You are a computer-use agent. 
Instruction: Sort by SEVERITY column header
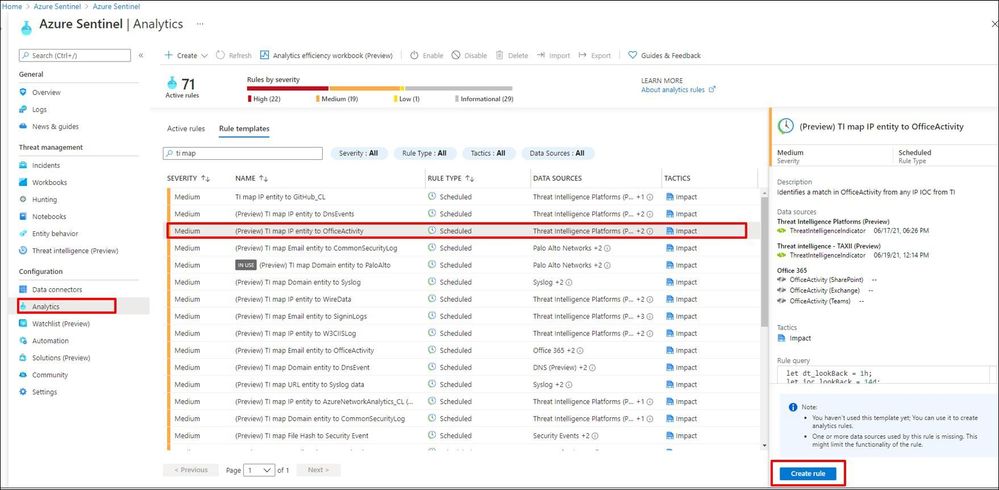(x=189, y=178)
